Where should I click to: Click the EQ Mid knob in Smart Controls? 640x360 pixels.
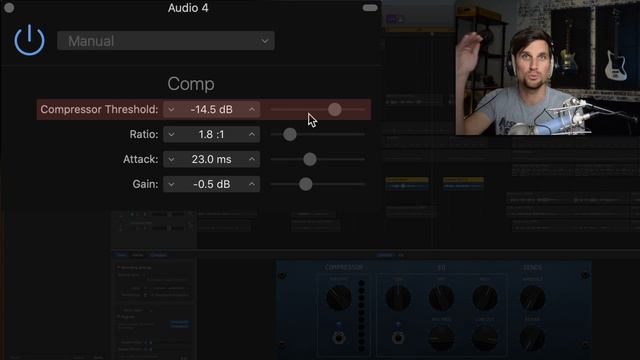(x=442, y=298)
